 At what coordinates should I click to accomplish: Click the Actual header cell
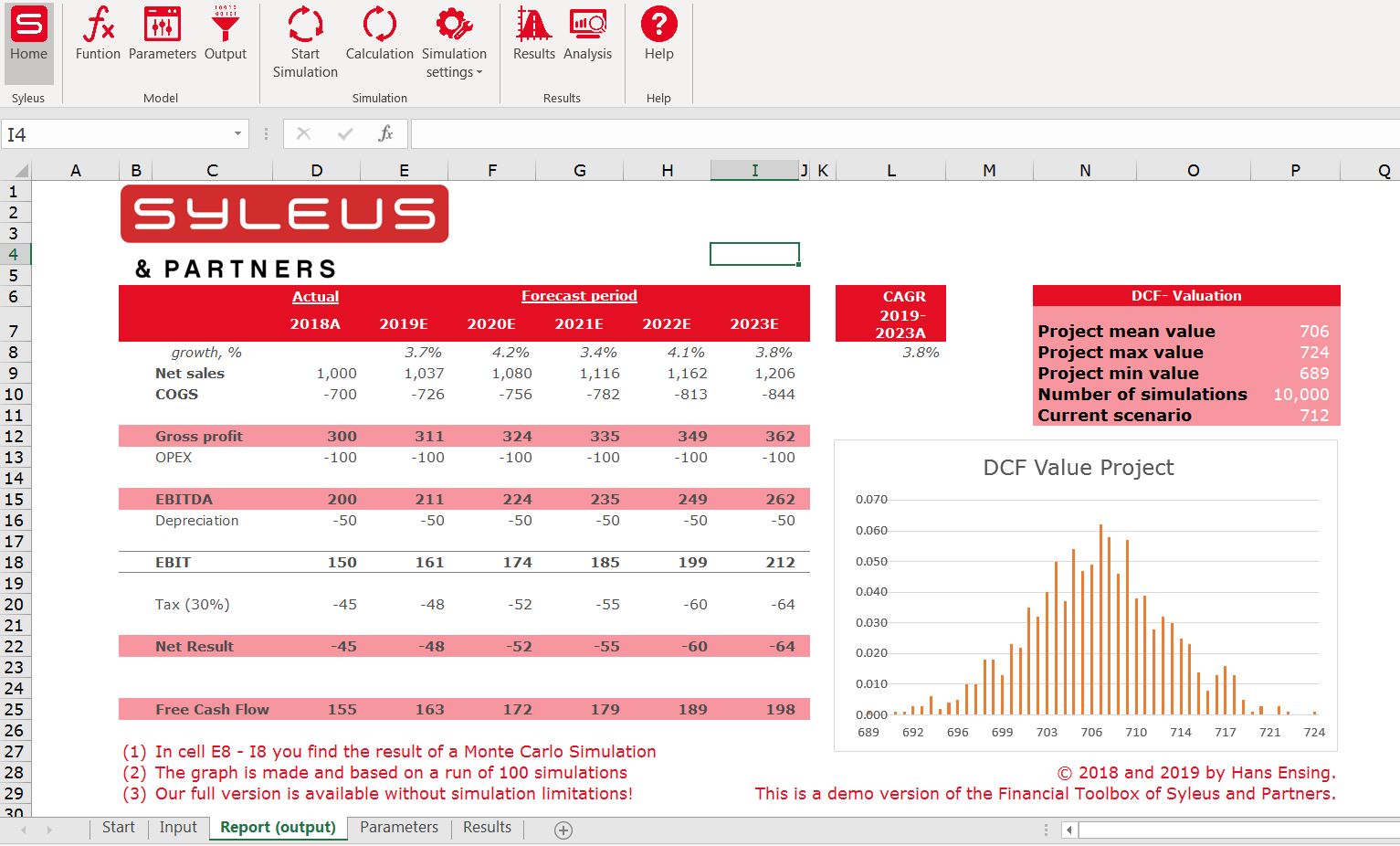(x=315, y=297)
